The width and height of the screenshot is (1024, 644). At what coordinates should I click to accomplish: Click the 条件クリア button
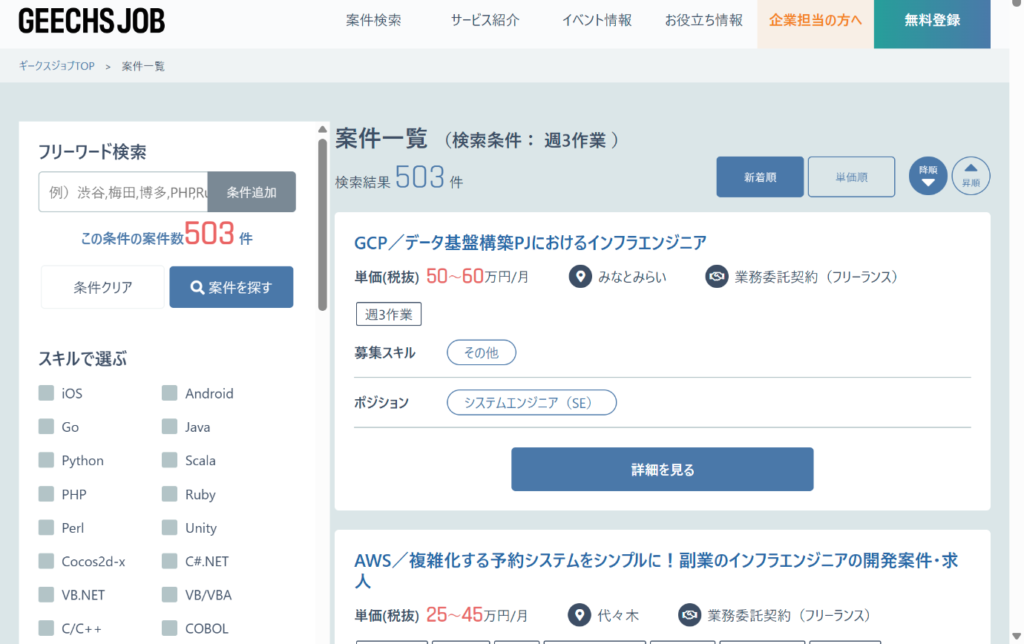coord(103,287)
